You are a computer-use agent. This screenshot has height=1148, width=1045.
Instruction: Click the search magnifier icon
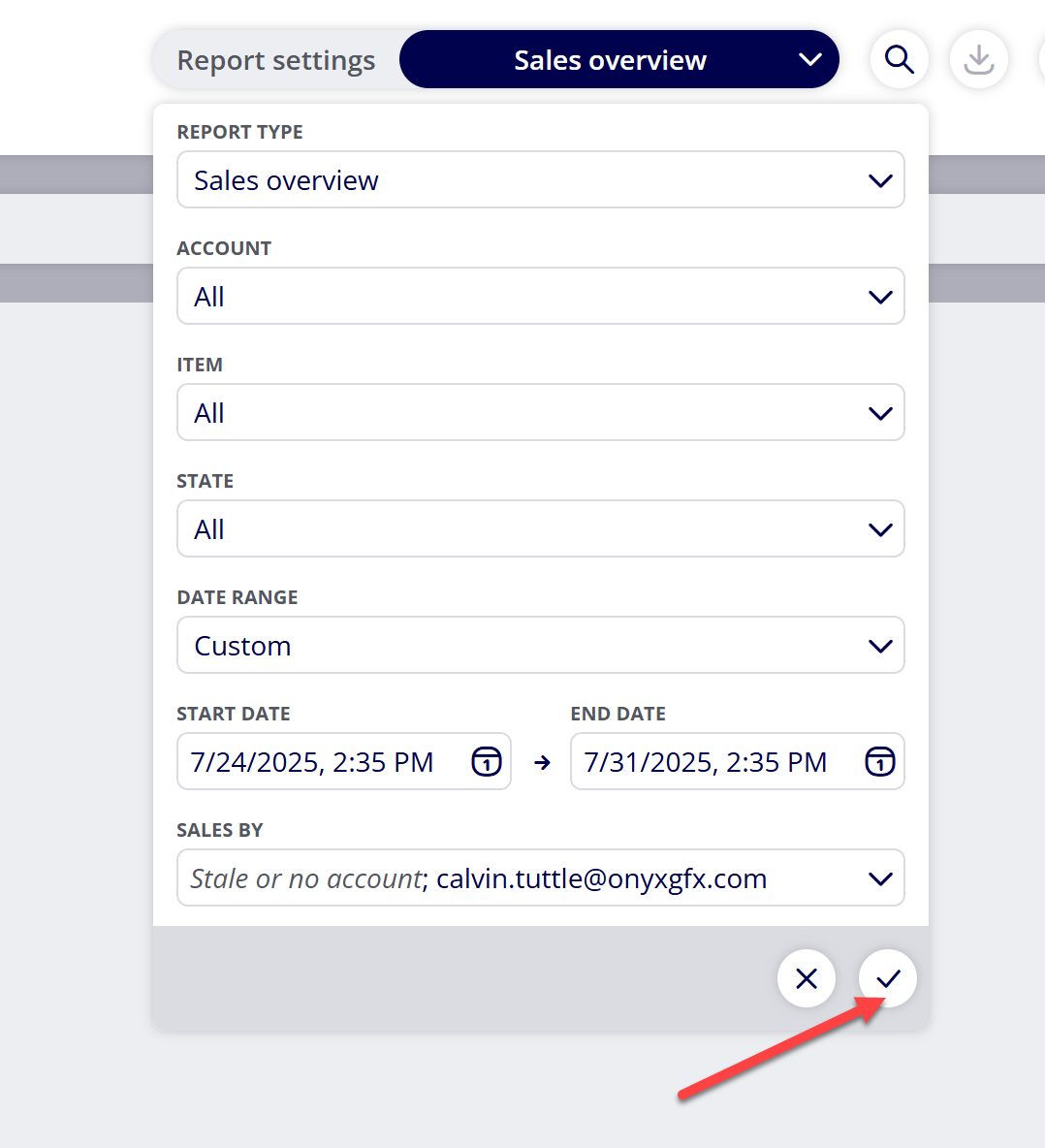tap(900, 59)
